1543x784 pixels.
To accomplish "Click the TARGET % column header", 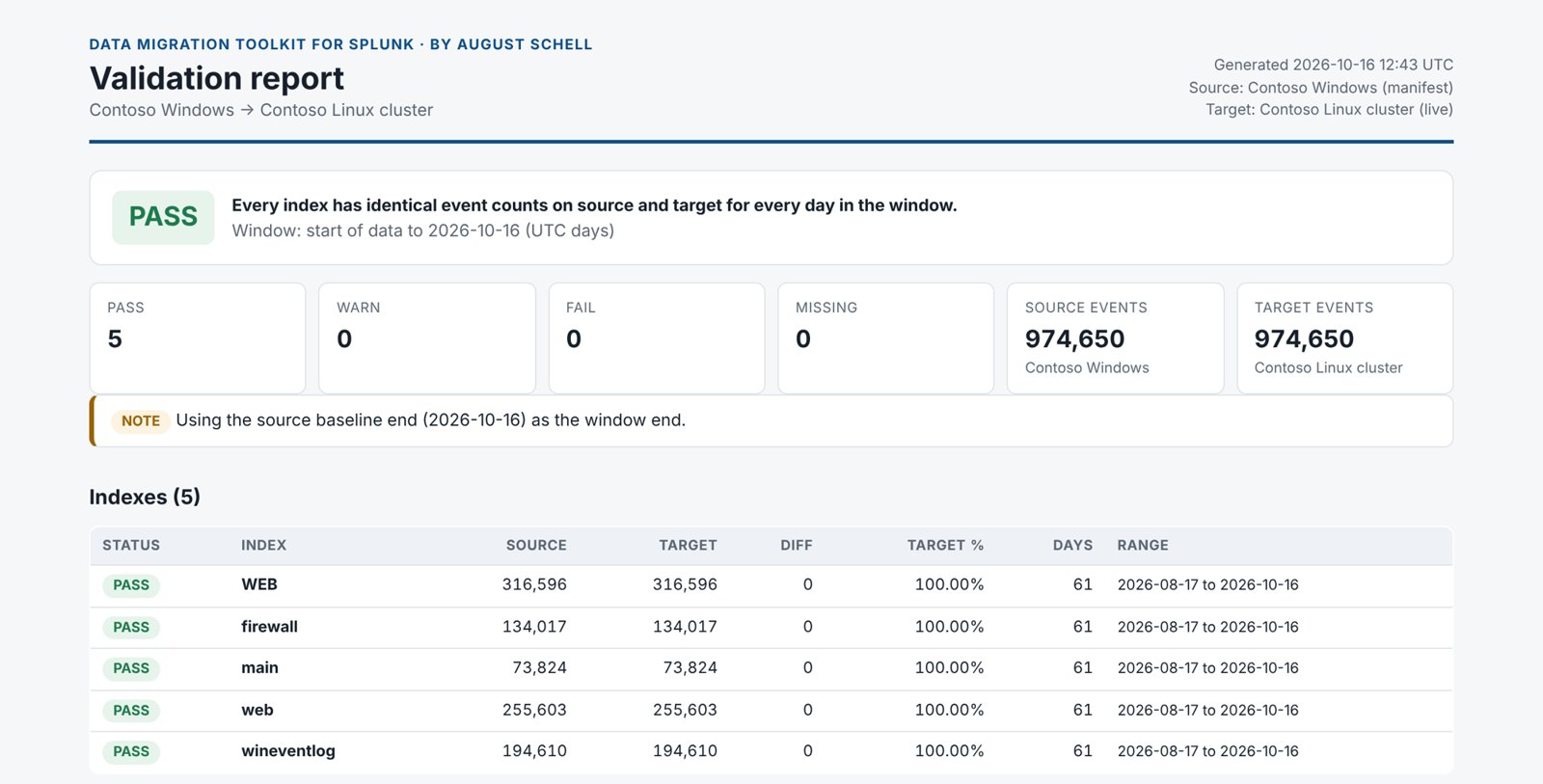I will pyautogui.click(x=945, y=545).
